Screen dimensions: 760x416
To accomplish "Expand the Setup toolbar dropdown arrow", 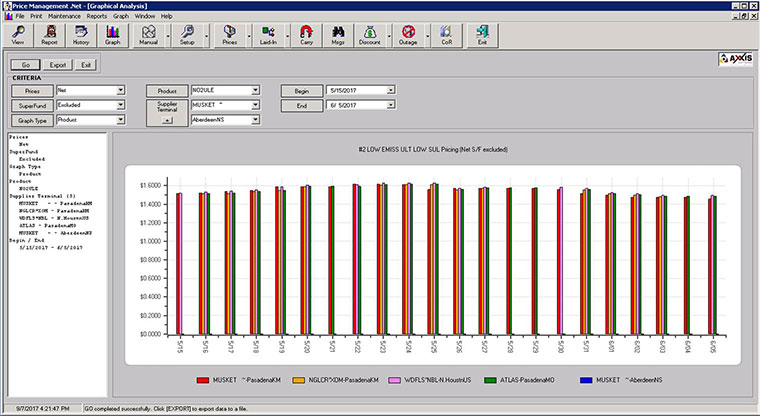I will click(206, 36).
